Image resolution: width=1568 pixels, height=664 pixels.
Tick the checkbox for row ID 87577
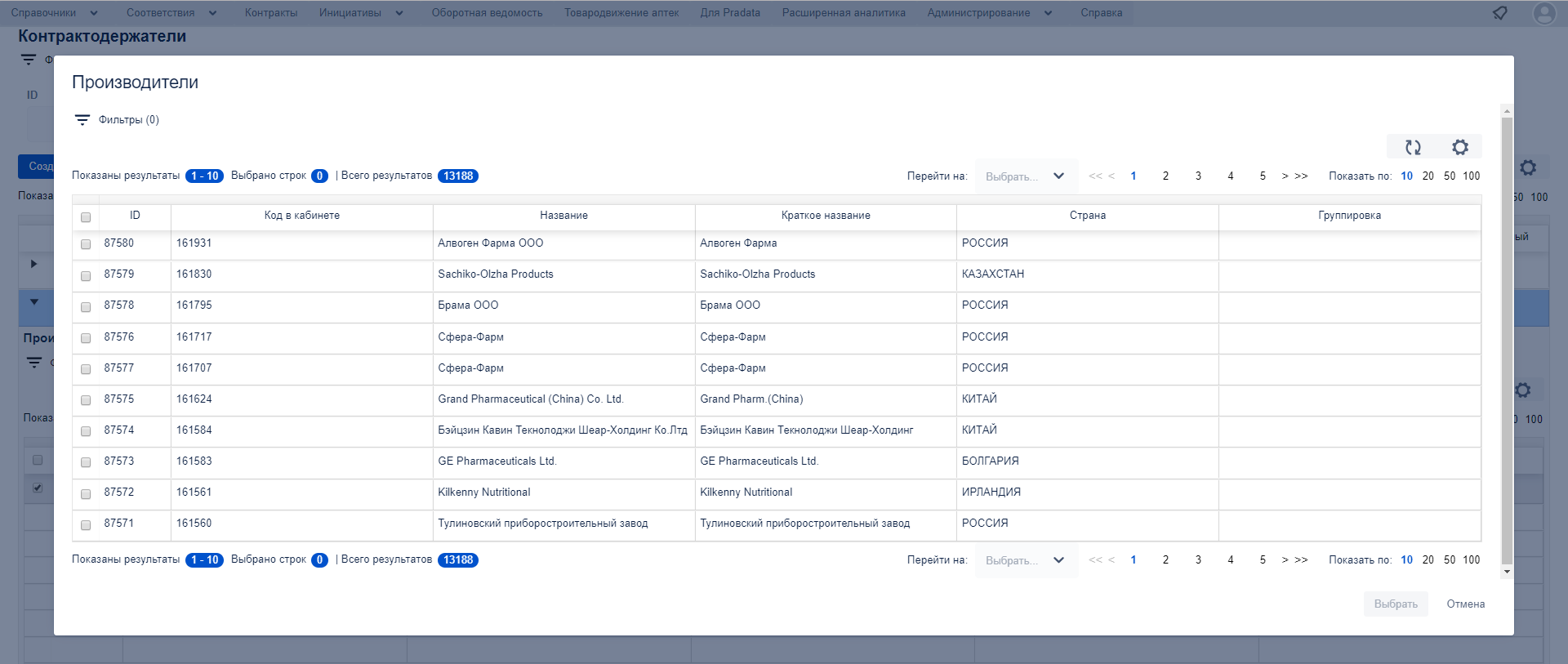click(x=86, y=369)
